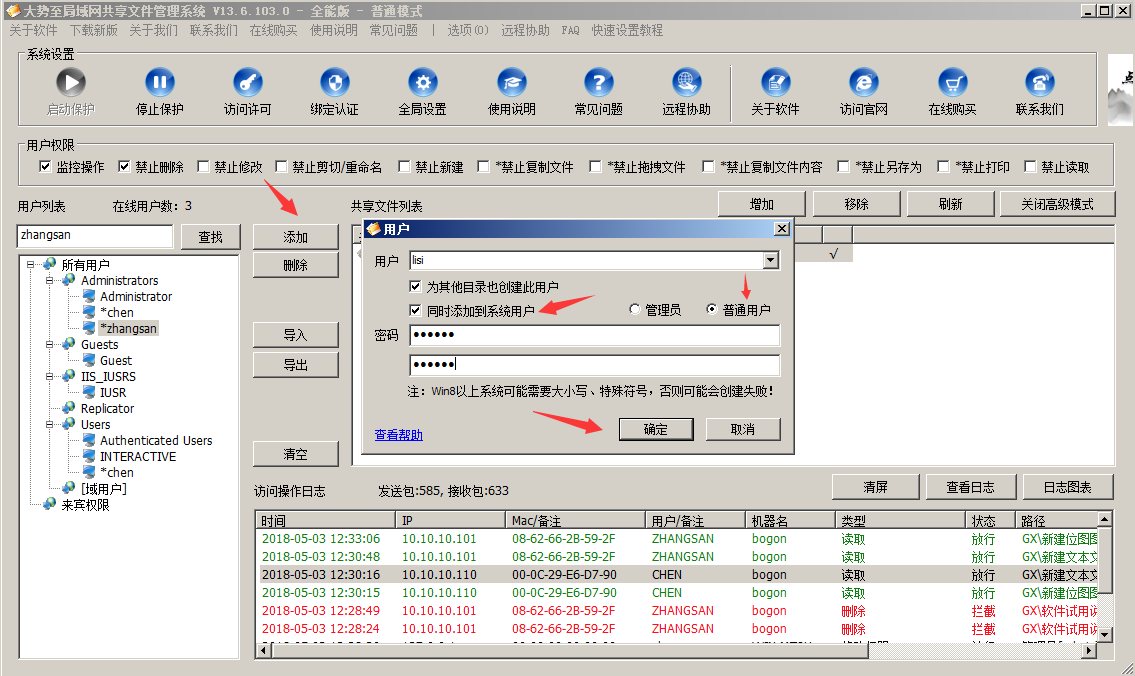
Task: Click 确定 button in user dialog
Action: tap(655, 429)
